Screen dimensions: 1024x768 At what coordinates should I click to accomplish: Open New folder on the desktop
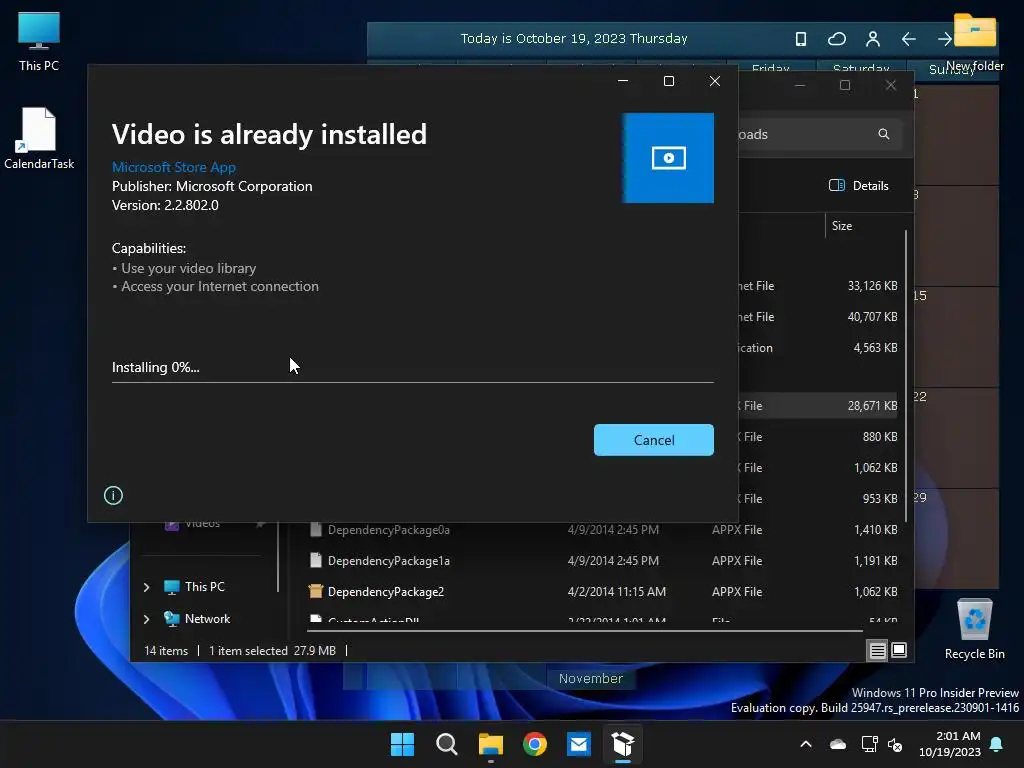click(974, 42)
